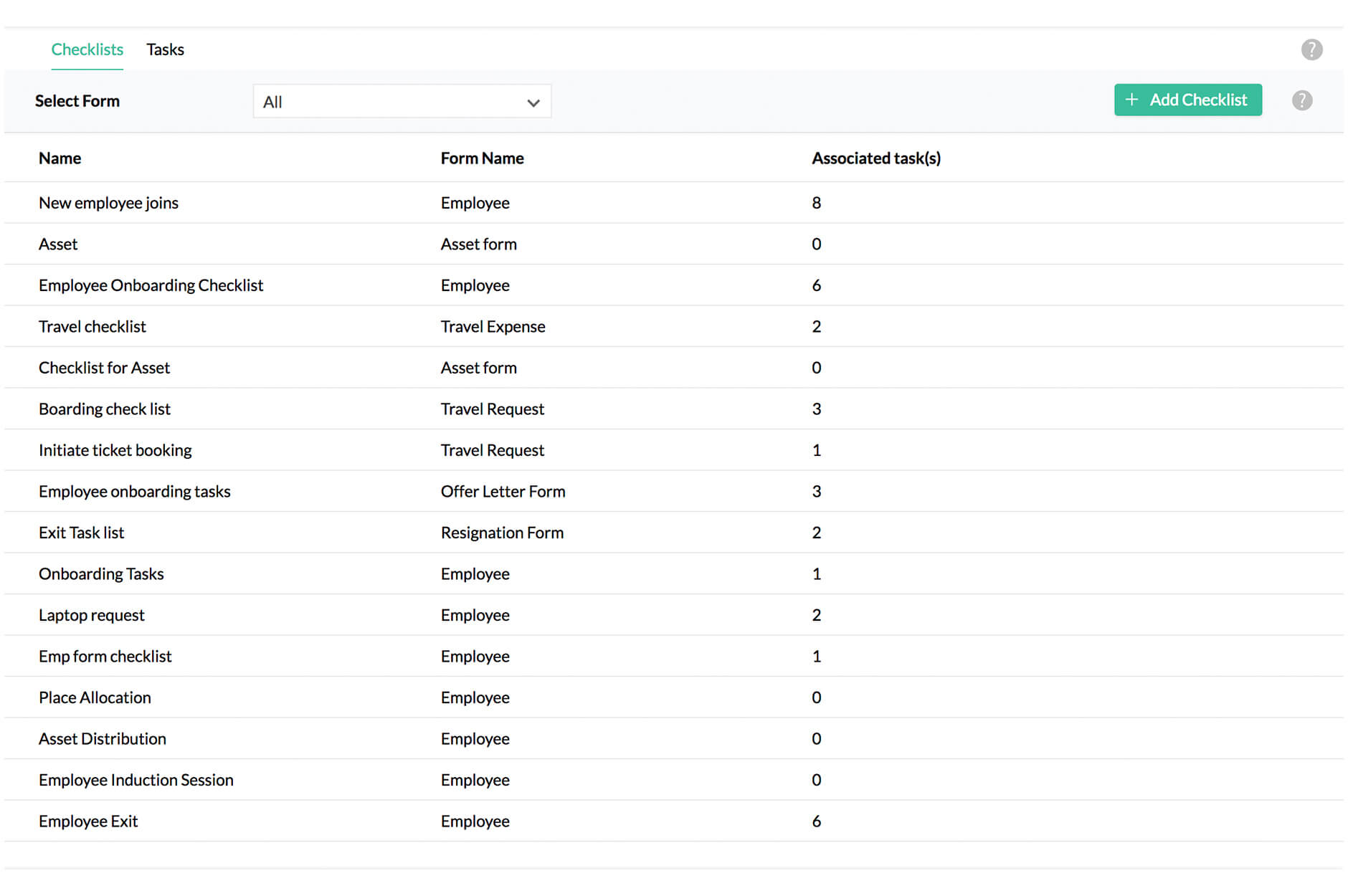Image resolution: width=1348 pixels, height=896 pixels.
Task: Open the Select Form dropdown arrow
Action: pos(533,103)
